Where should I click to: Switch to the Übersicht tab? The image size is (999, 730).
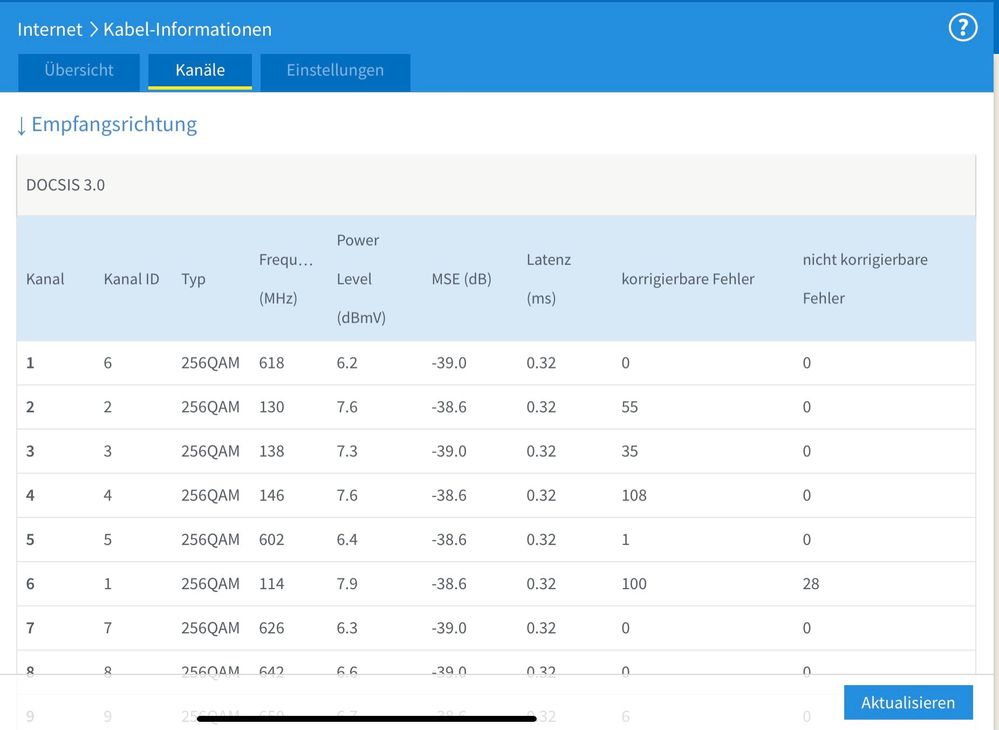(x=79, y=71)
